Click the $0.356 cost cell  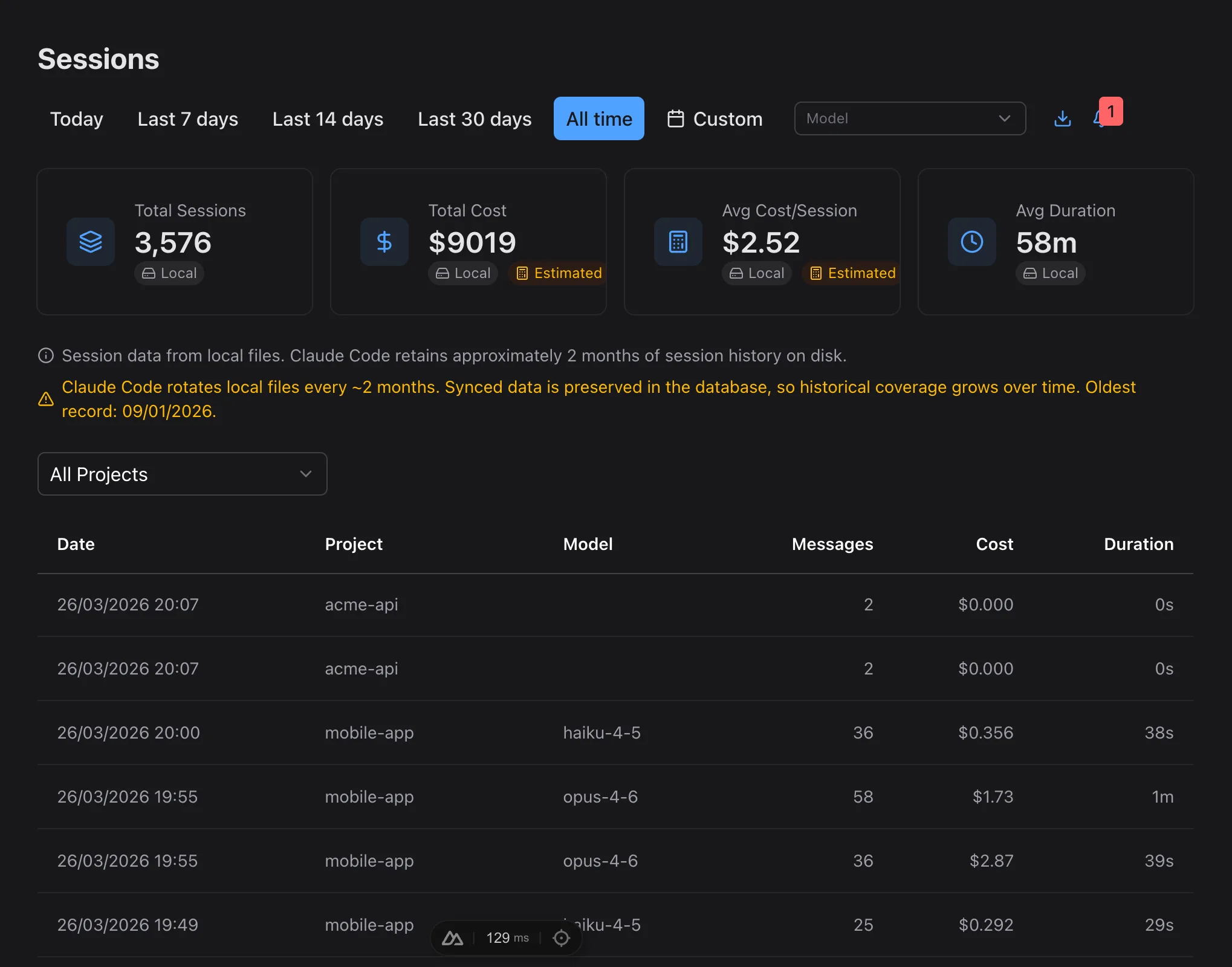click(x=985, y=733)
